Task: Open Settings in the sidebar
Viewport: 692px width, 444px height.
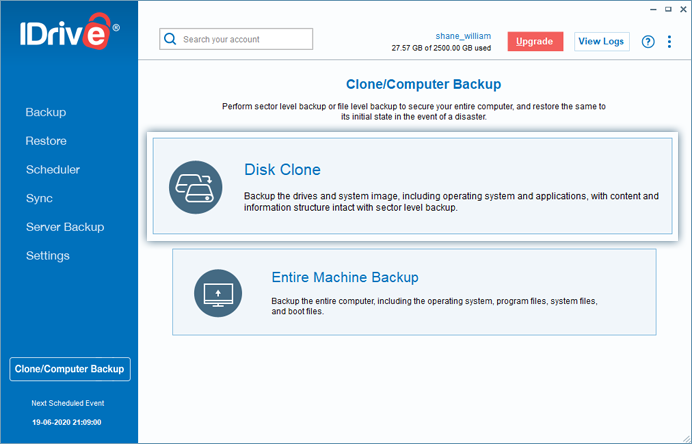Action: 48,256
